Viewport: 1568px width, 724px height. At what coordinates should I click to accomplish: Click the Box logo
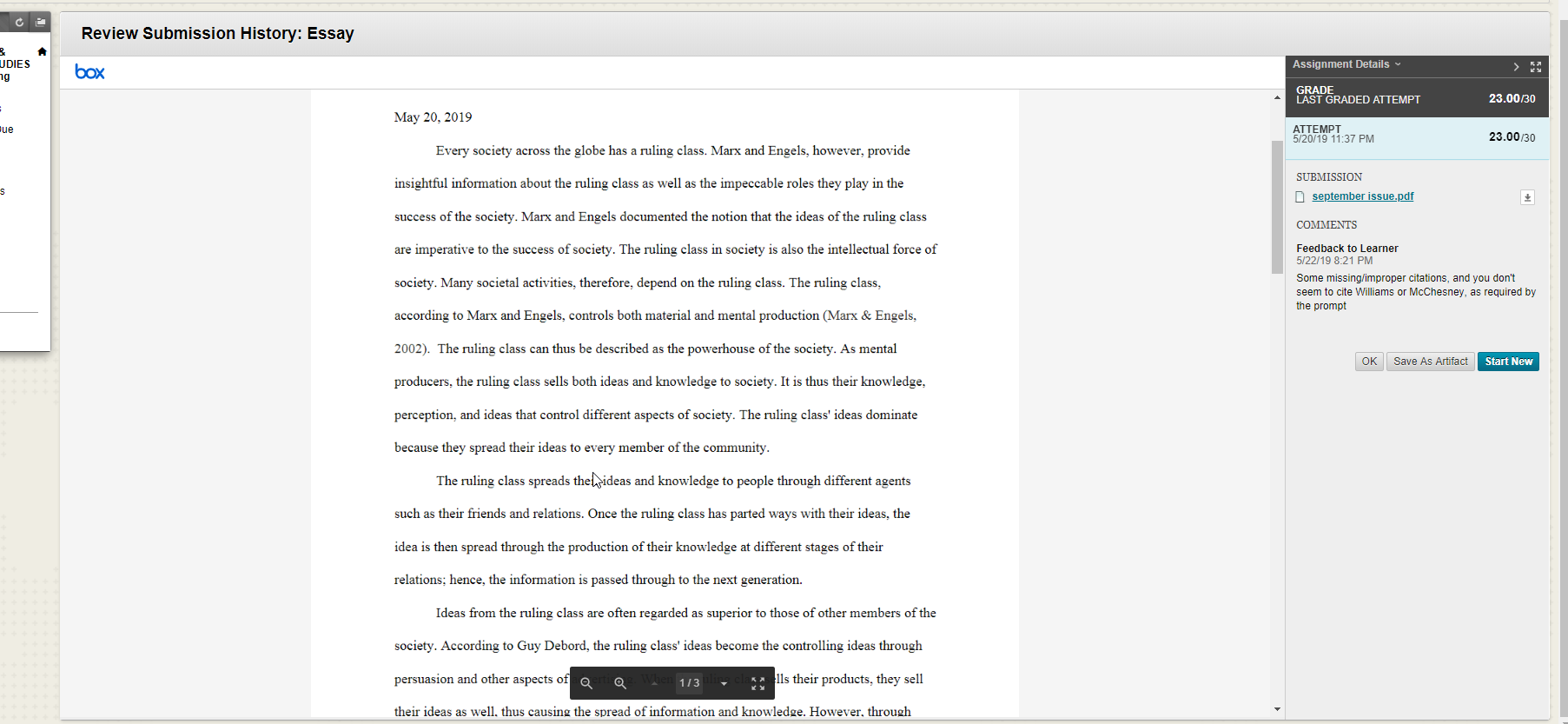coord(89,72)
